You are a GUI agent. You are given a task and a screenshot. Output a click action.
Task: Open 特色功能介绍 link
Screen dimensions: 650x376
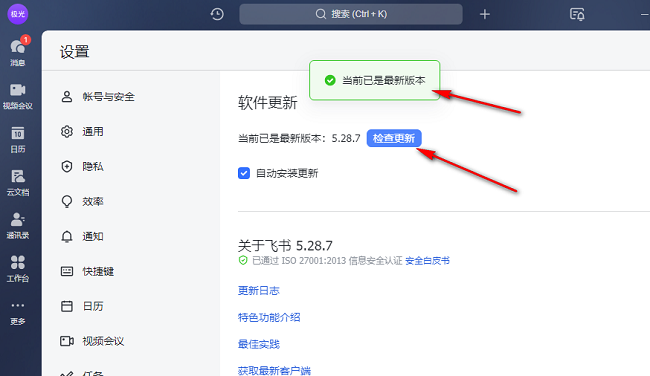pyautogui.click(x=269, y=318)
